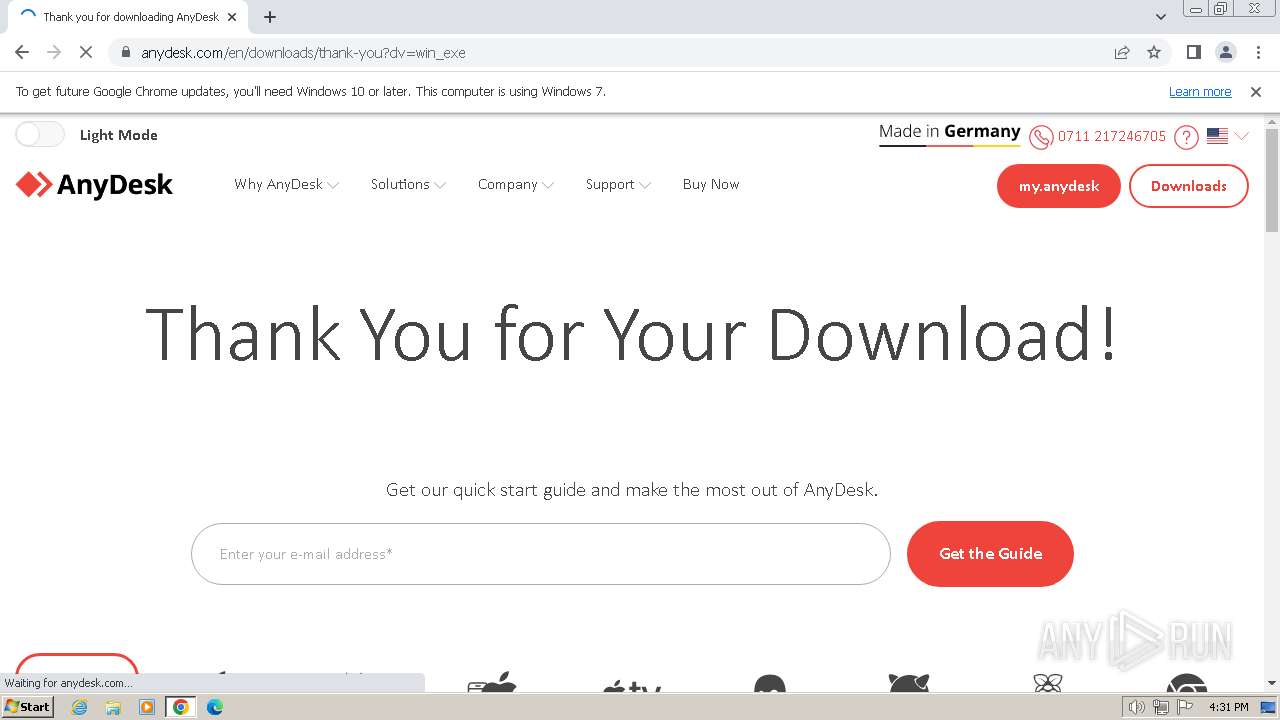Open the Windows Start menu

(28, 706)
